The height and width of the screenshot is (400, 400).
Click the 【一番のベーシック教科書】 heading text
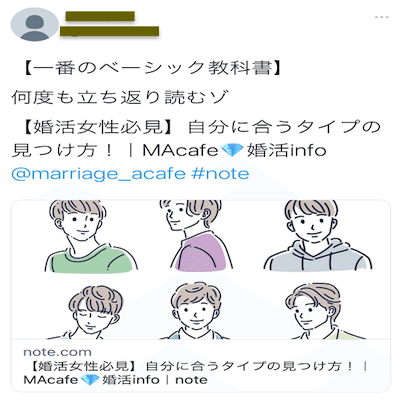[x=152, y=68]
